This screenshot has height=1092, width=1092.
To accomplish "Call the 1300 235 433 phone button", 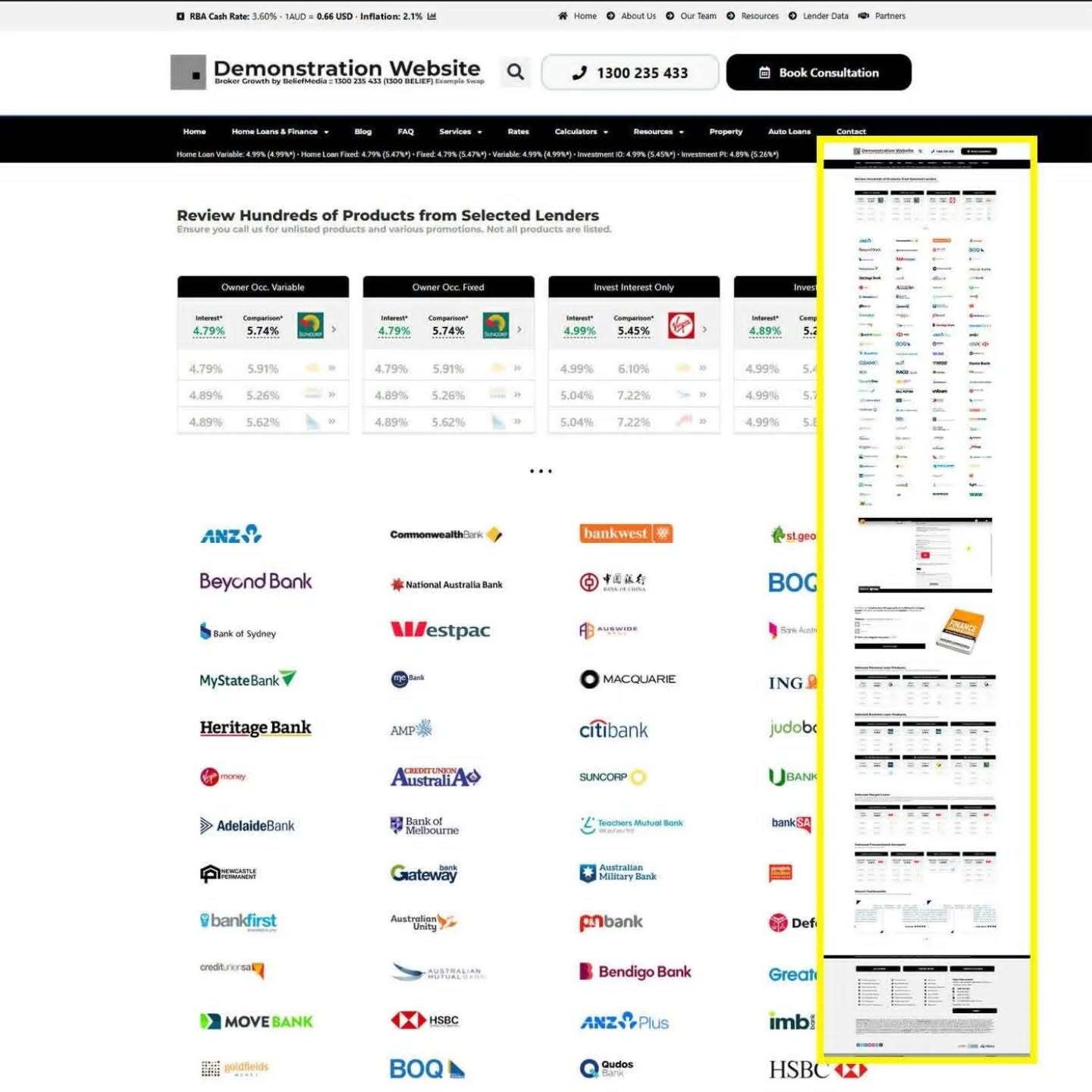I will 630,73.
